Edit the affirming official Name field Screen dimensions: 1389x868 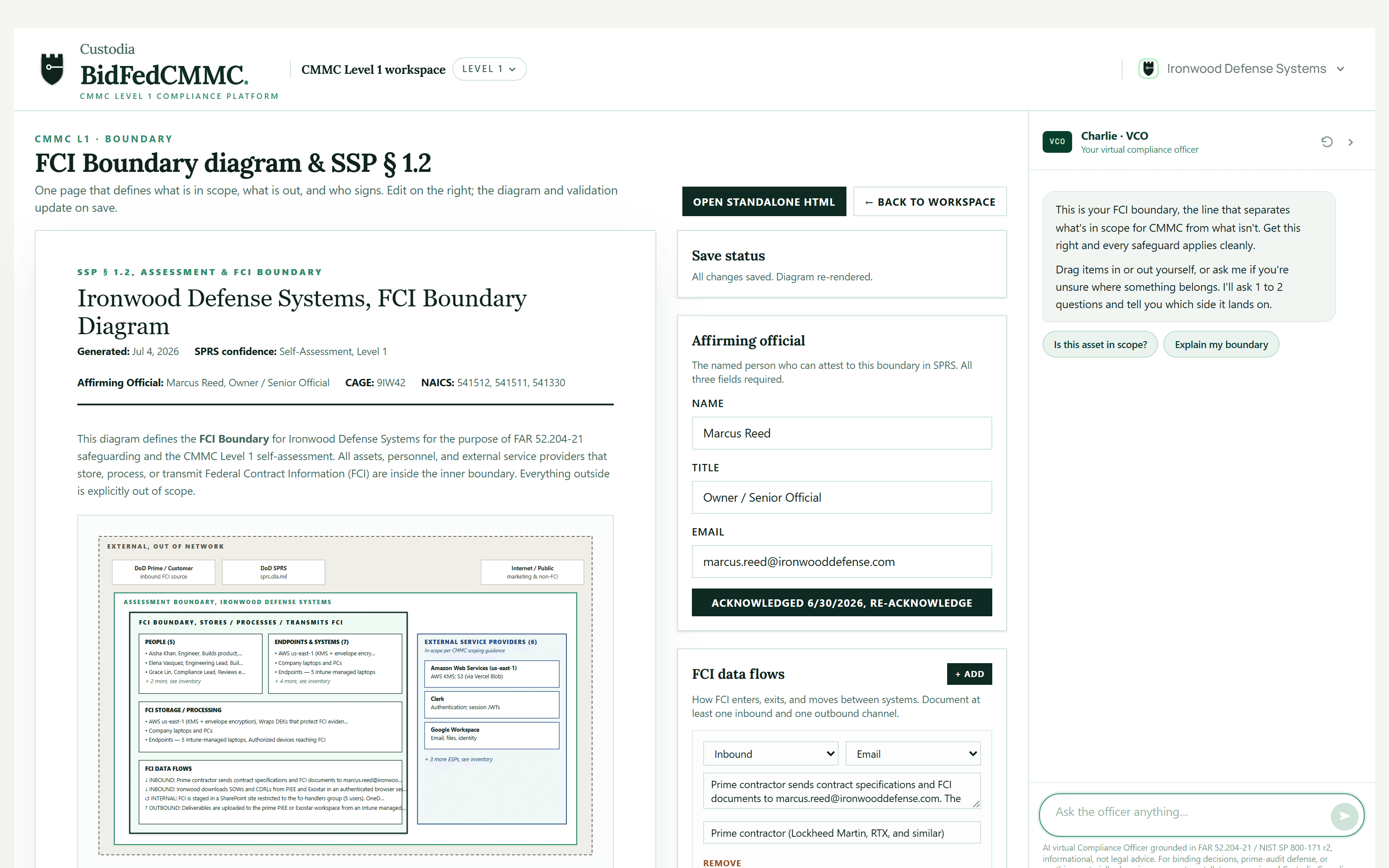pos(842,434)
